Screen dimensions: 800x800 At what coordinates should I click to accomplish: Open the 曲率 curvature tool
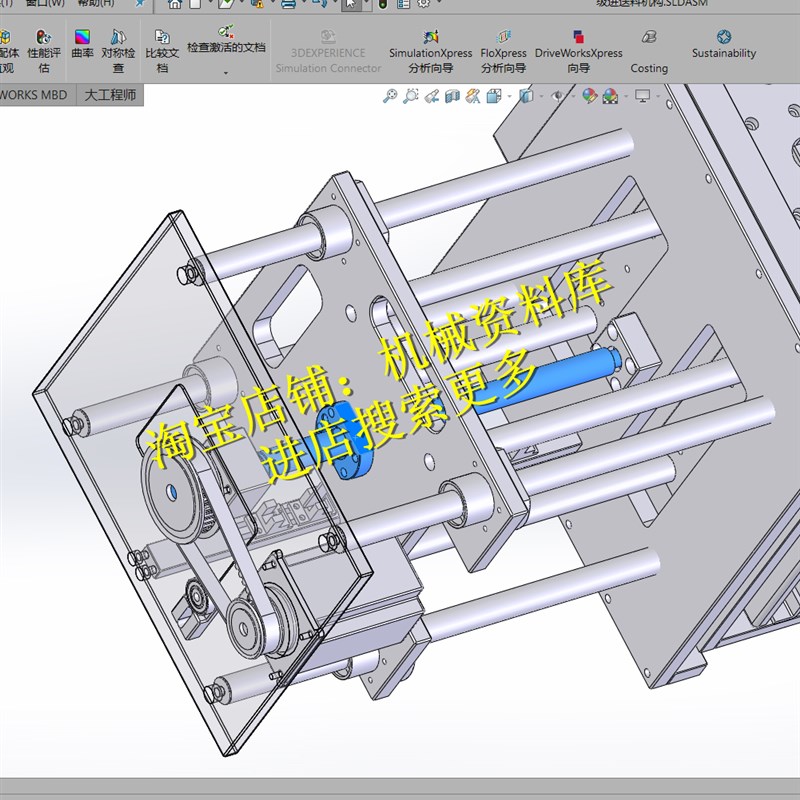click(x=82, y=44)
